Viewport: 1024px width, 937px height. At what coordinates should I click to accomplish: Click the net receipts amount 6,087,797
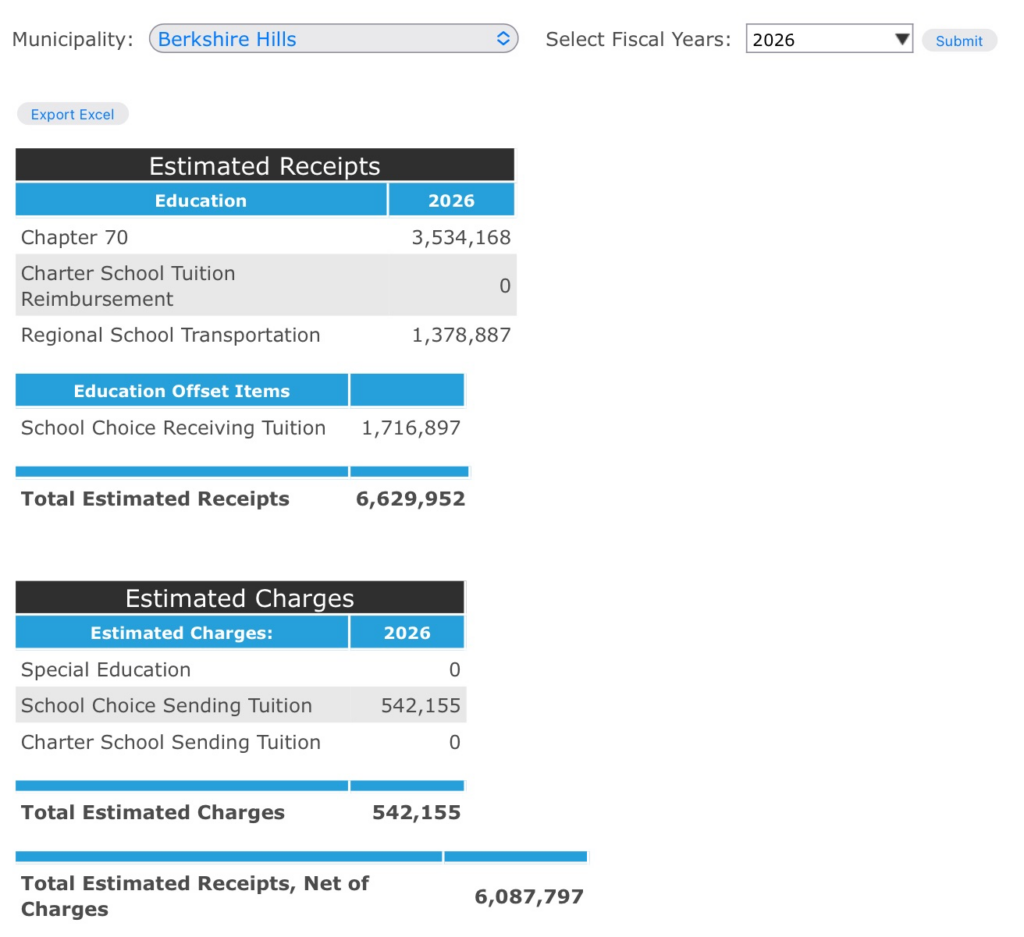point(528,897)
